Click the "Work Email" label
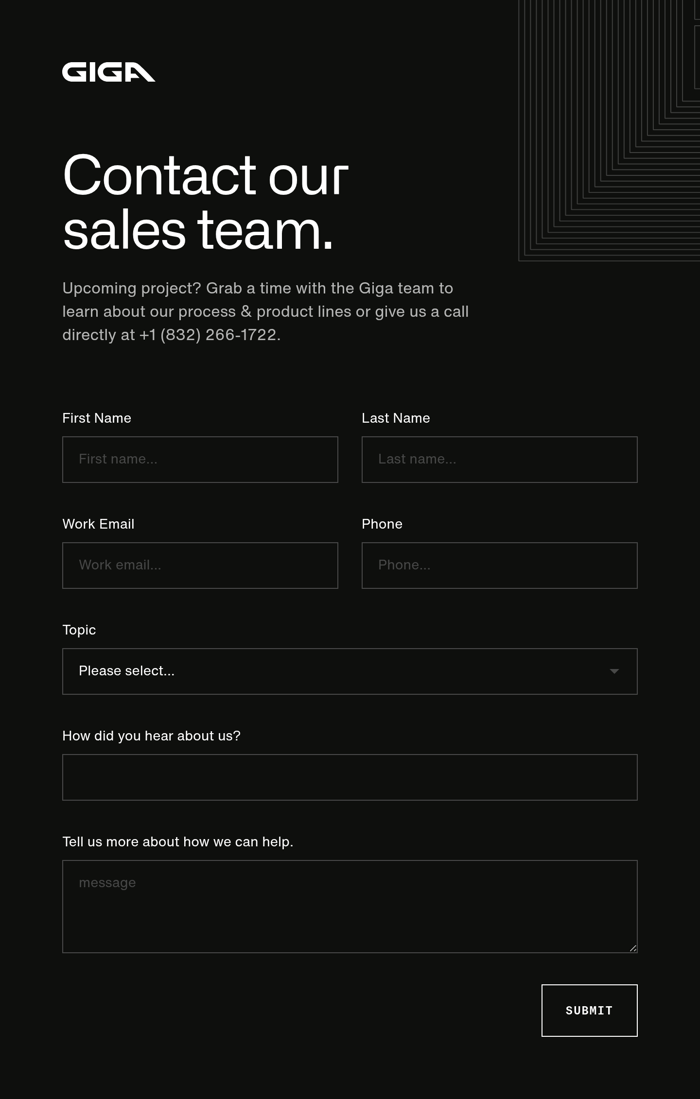Screen dimensions: 700x1099 click(x=98, y=524)
